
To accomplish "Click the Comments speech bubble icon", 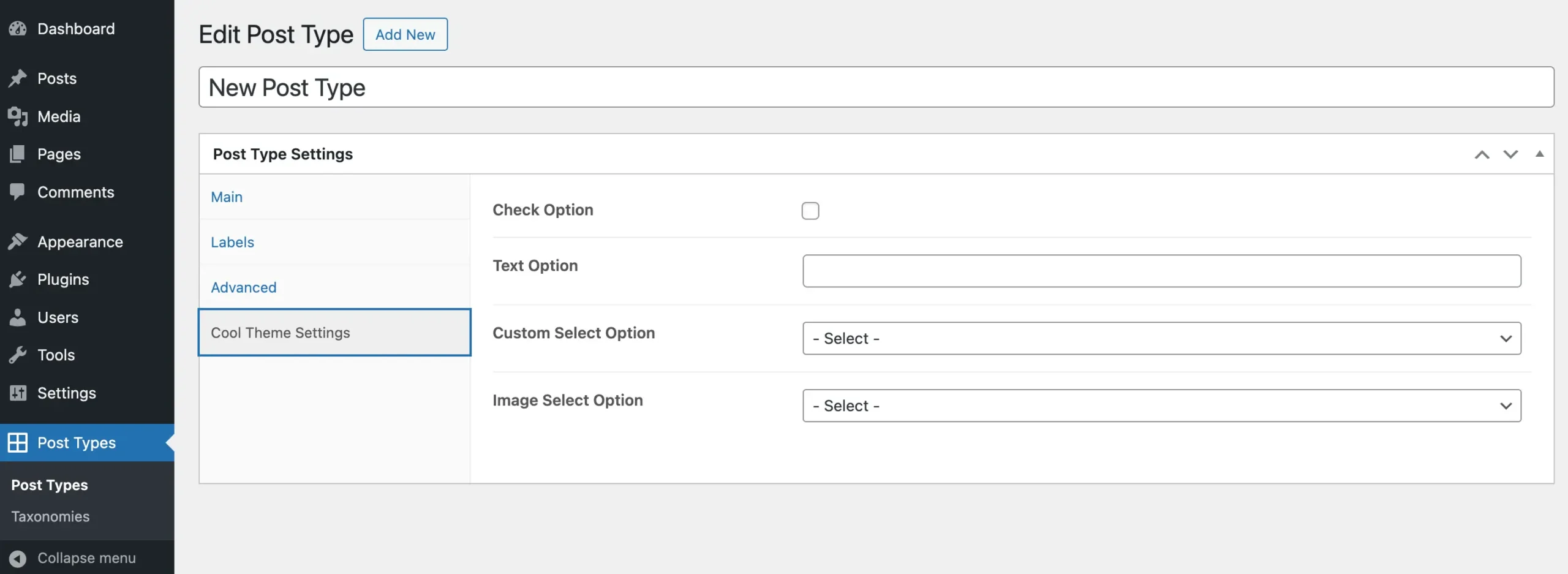I will tap(18, 192).
